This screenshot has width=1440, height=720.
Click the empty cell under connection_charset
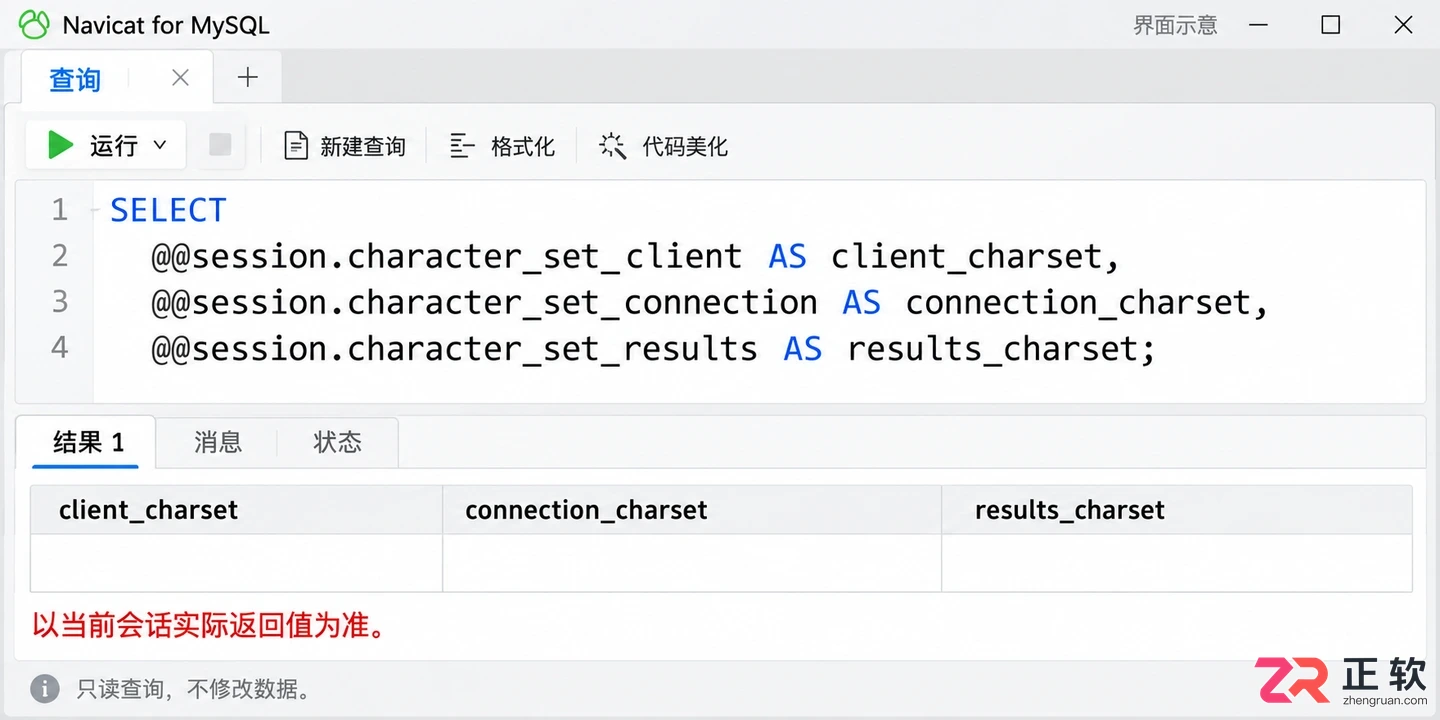[692, 563]
